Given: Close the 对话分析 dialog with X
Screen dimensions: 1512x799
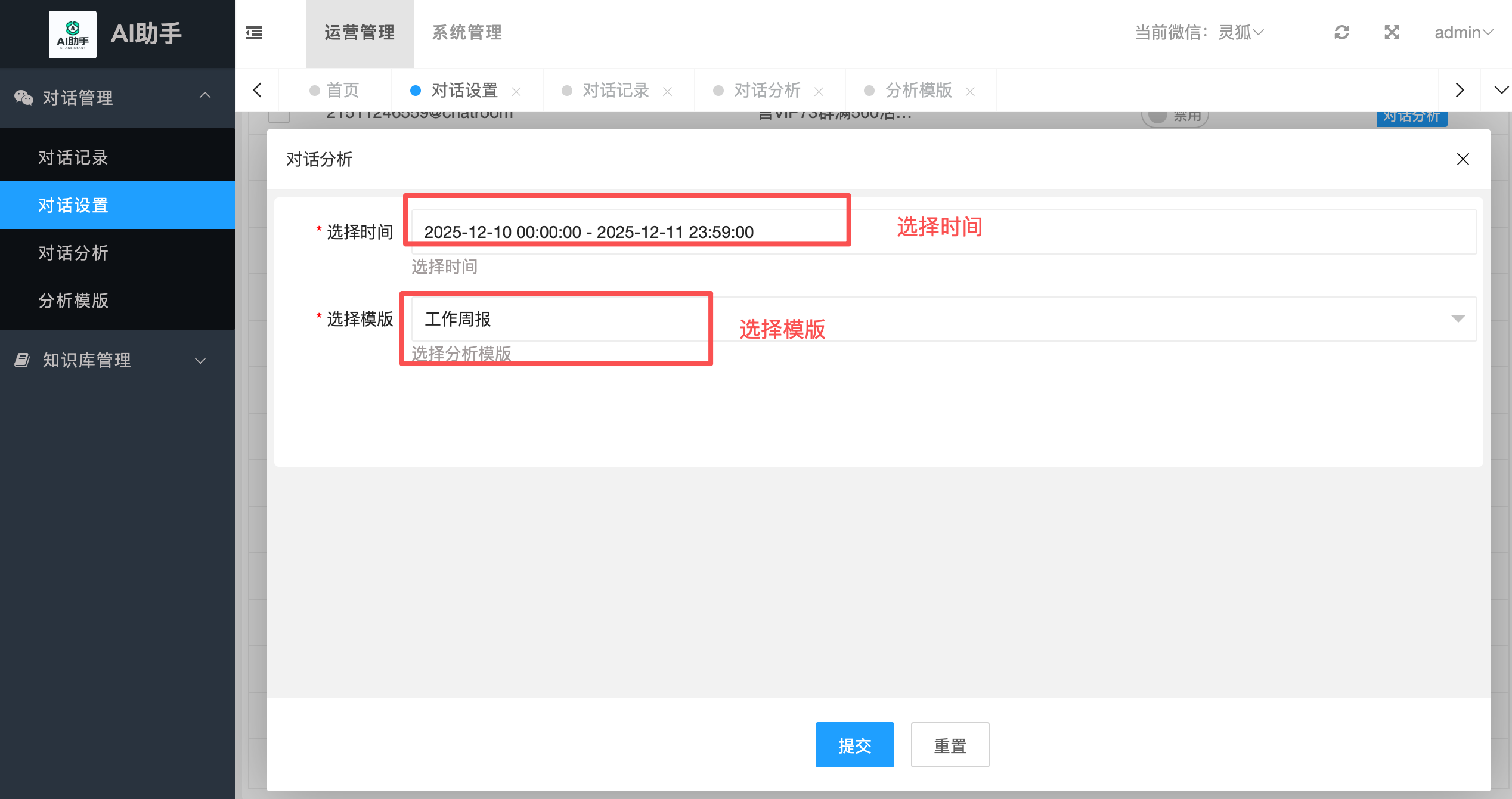Looking at the screenshot, I should (1463, 159).
